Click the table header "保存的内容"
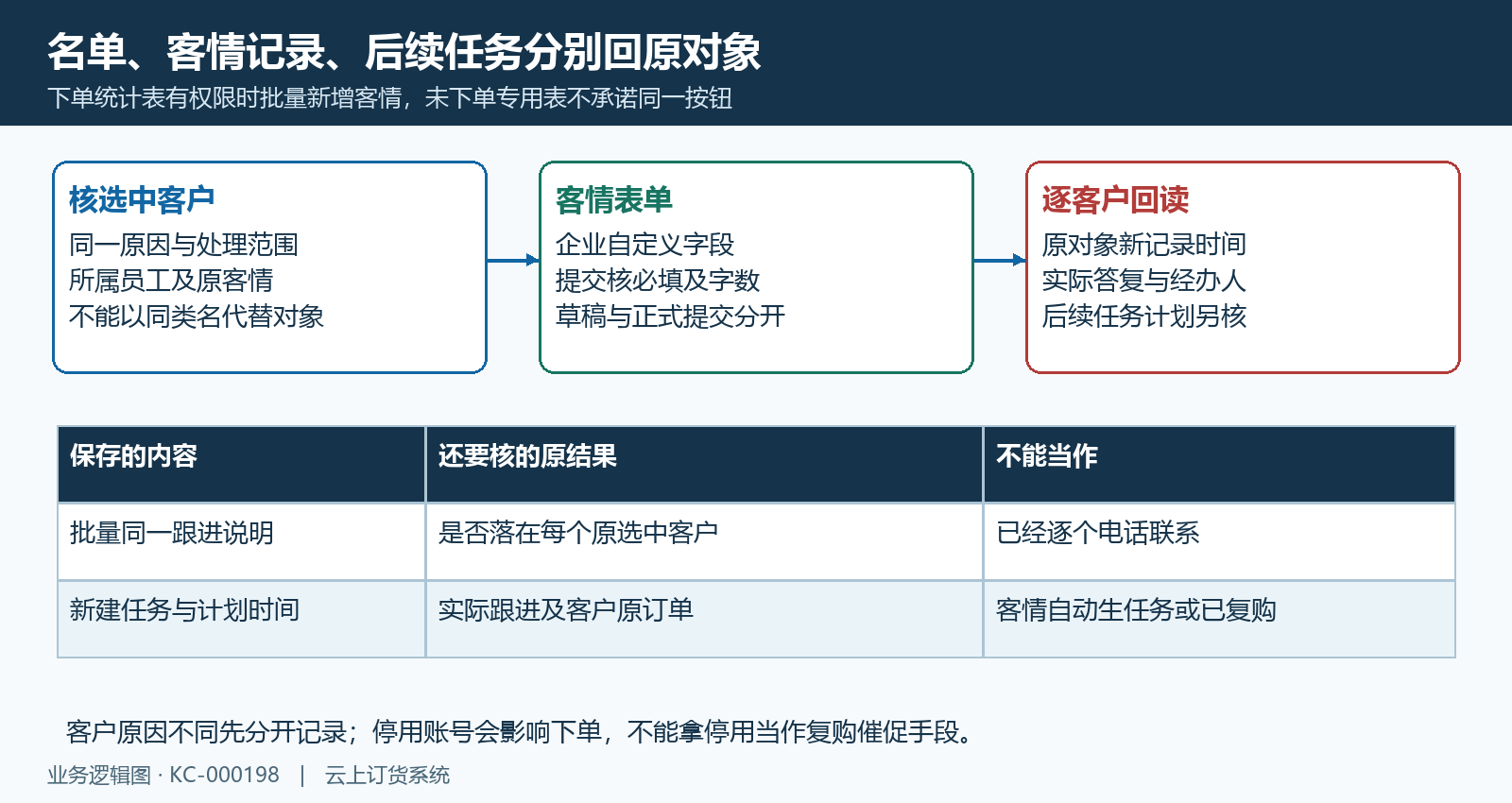Screen dimensions: 1512x803 [x=242, y=465]
